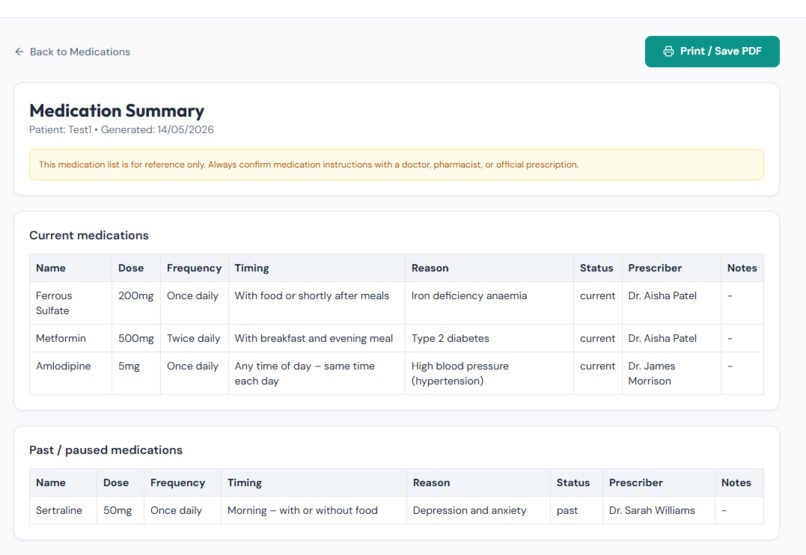Click the Depression and anxiety reason cell
Viewport: 806px width, 555px height.
pos(478,510)
